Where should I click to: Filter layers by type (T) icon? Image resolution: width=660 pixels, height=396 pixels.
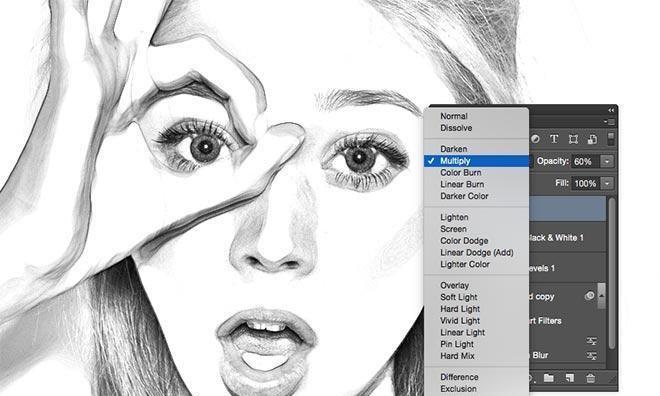pos(554,139)
